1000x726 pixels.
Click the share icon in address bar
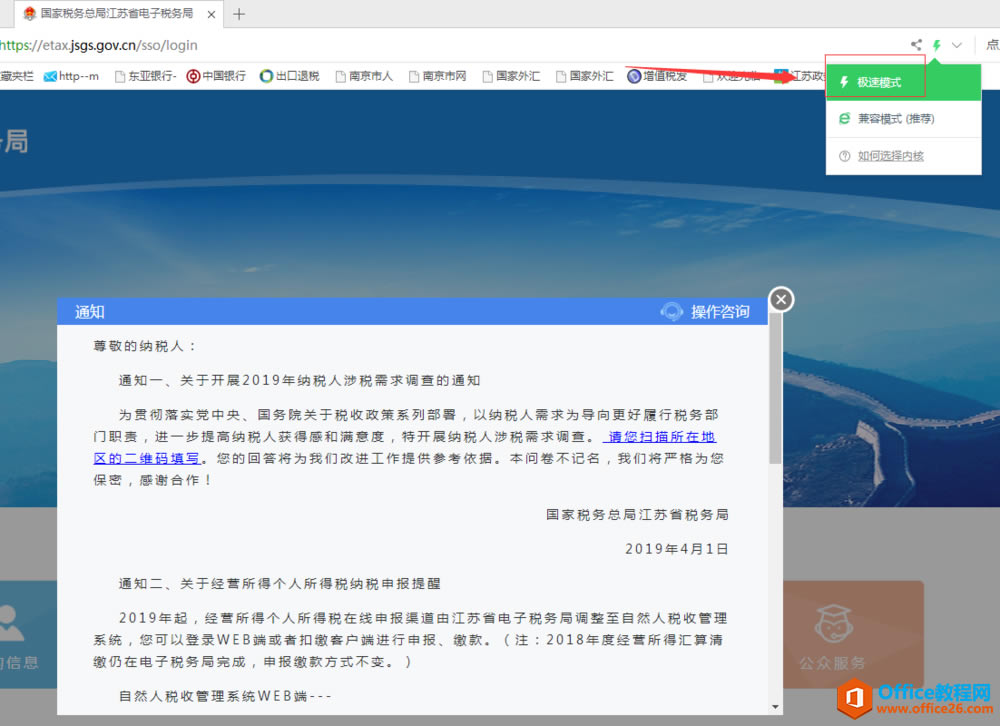pos(916,45)
